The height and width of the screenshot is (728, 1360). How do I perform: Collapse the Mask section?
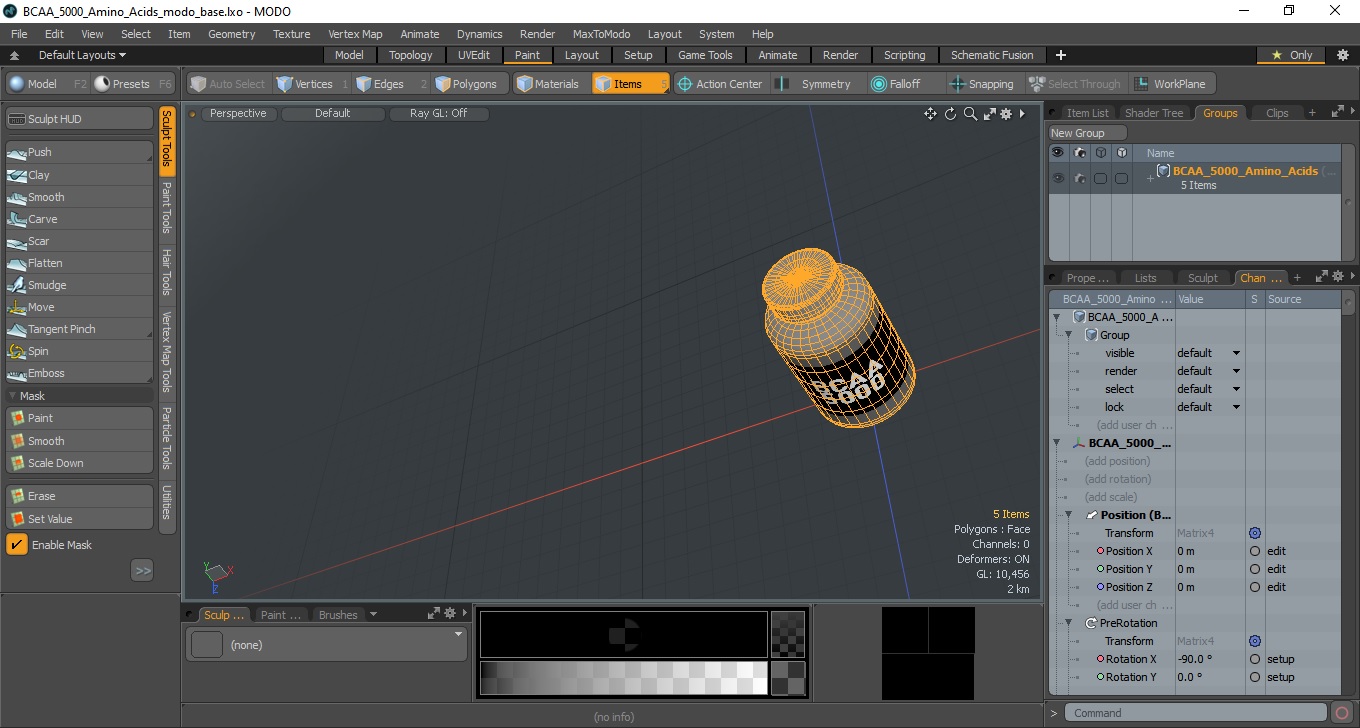pyautogui.click(x=12, y=396)
